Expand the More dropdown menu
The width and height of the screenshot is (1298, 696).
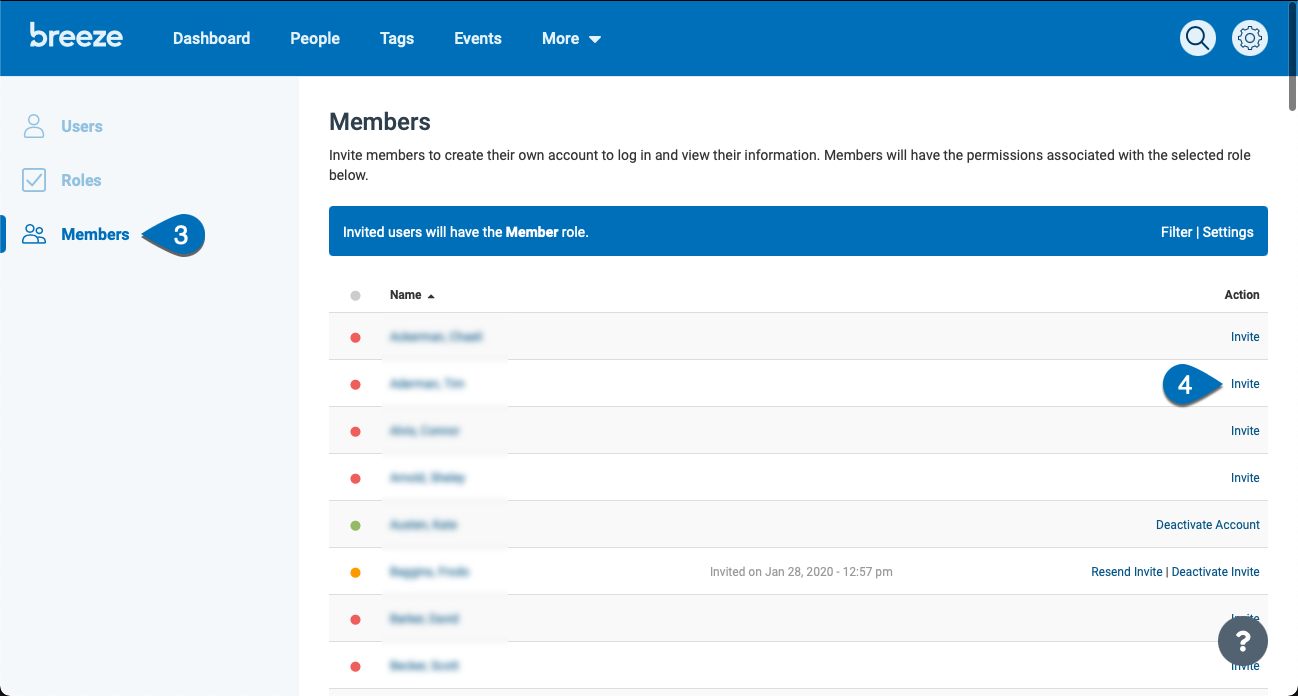click(x=571, y=38)
